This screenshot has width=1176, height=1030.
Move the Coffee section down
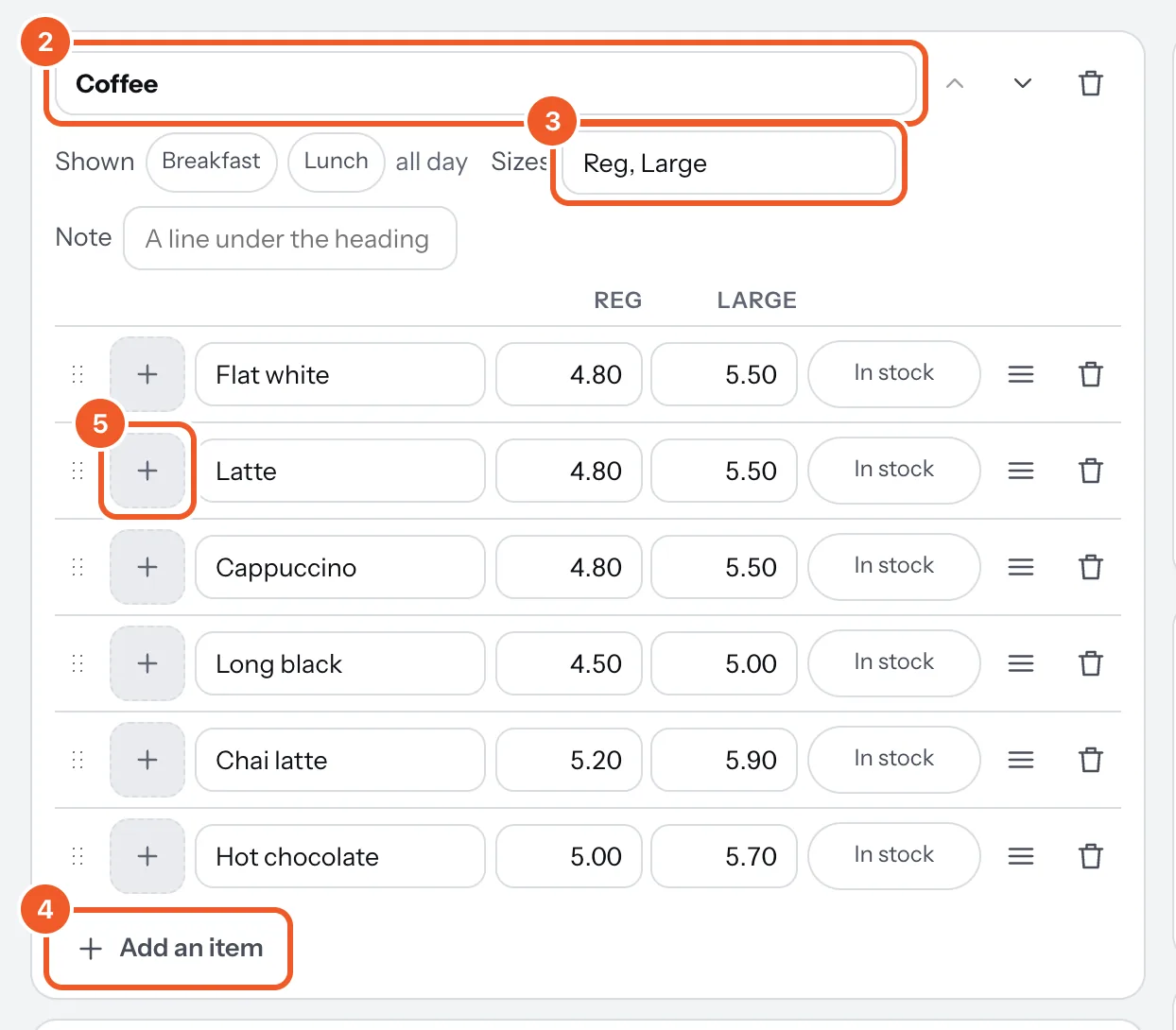click(x=1023, y=83)
